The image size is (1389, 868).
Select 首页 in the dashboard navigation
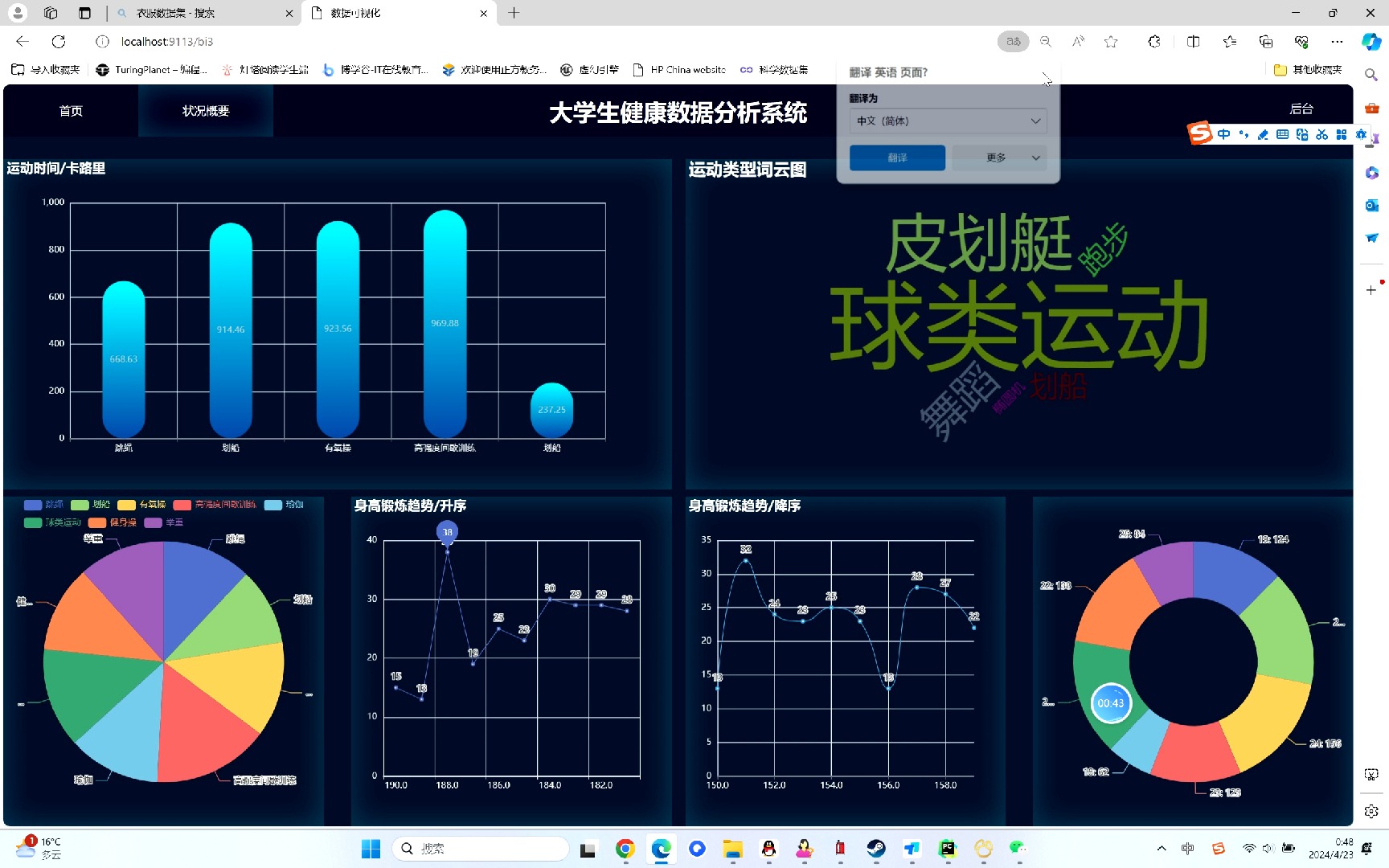(x=71, y=111)
